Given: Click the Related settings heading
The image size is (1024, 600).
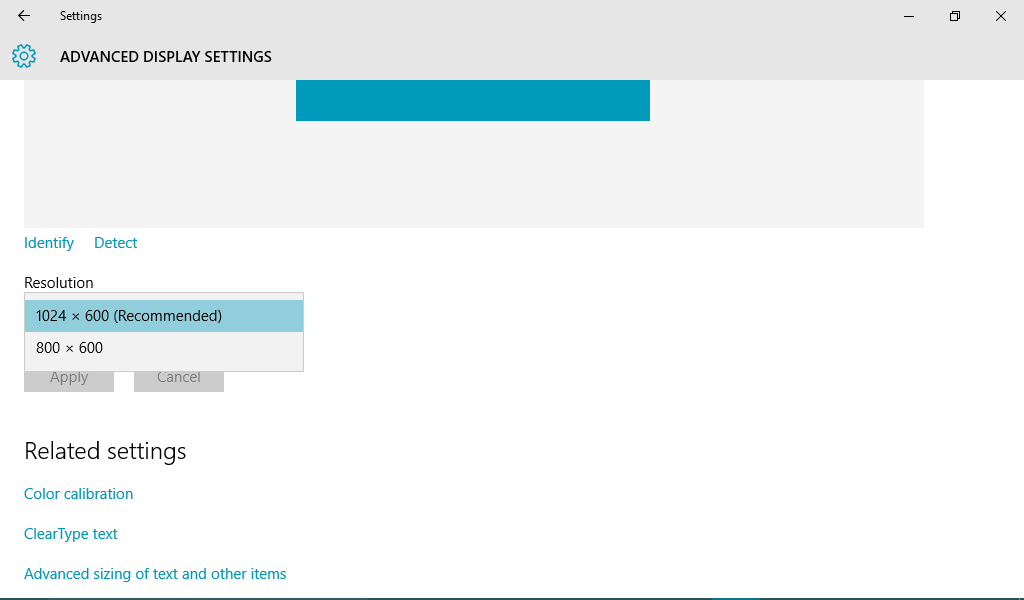Looking at the screenshot, I should pos(105,451).
